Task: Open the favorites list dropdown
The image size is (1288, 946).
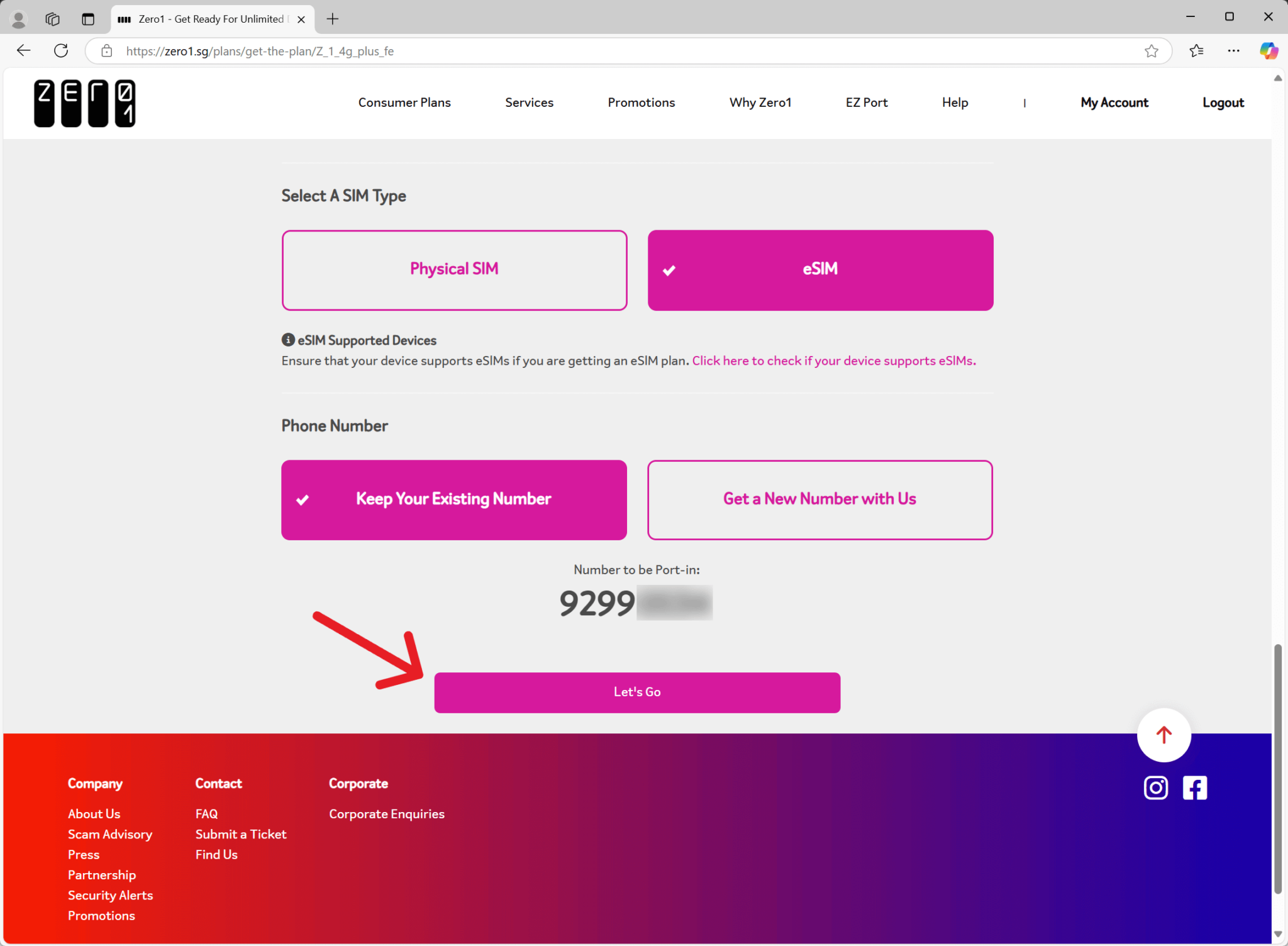Action: coord(1196,51)
